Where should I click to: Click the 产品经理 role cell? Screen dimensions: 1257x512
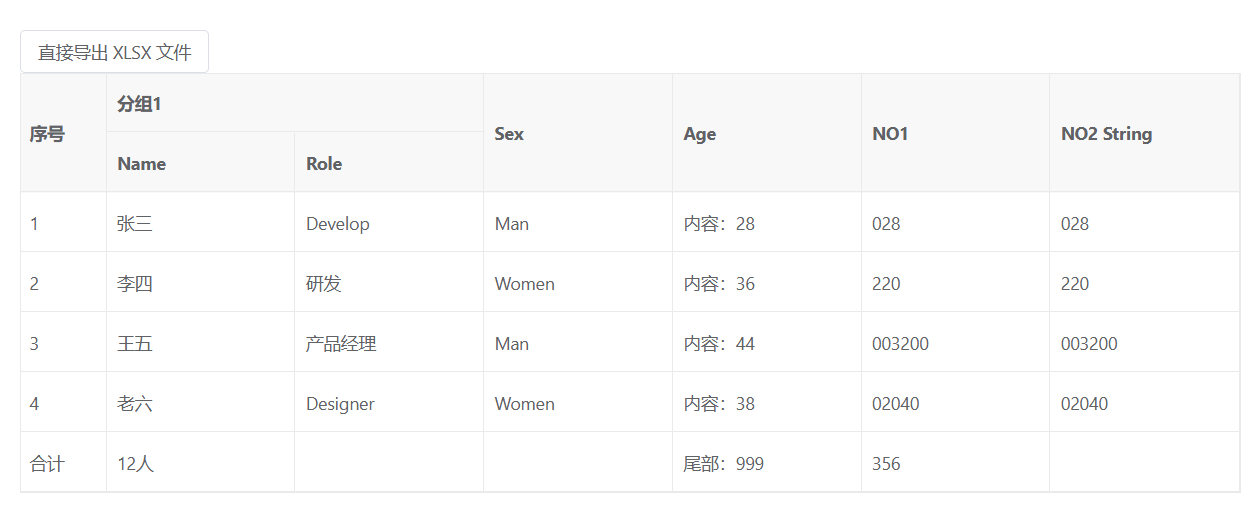341,344
